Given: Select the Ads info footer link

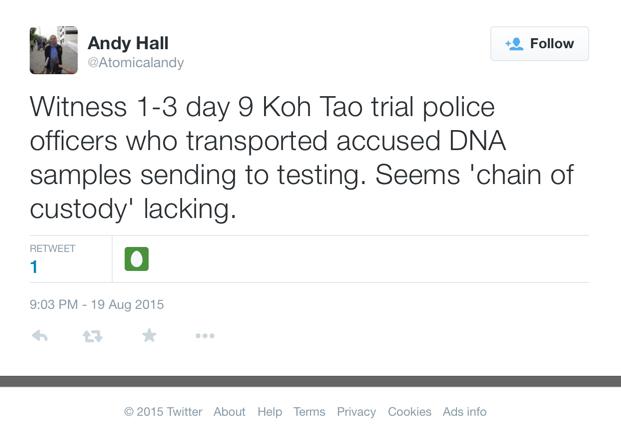Looking at the screenshot, I should click(x=465, y=412).
